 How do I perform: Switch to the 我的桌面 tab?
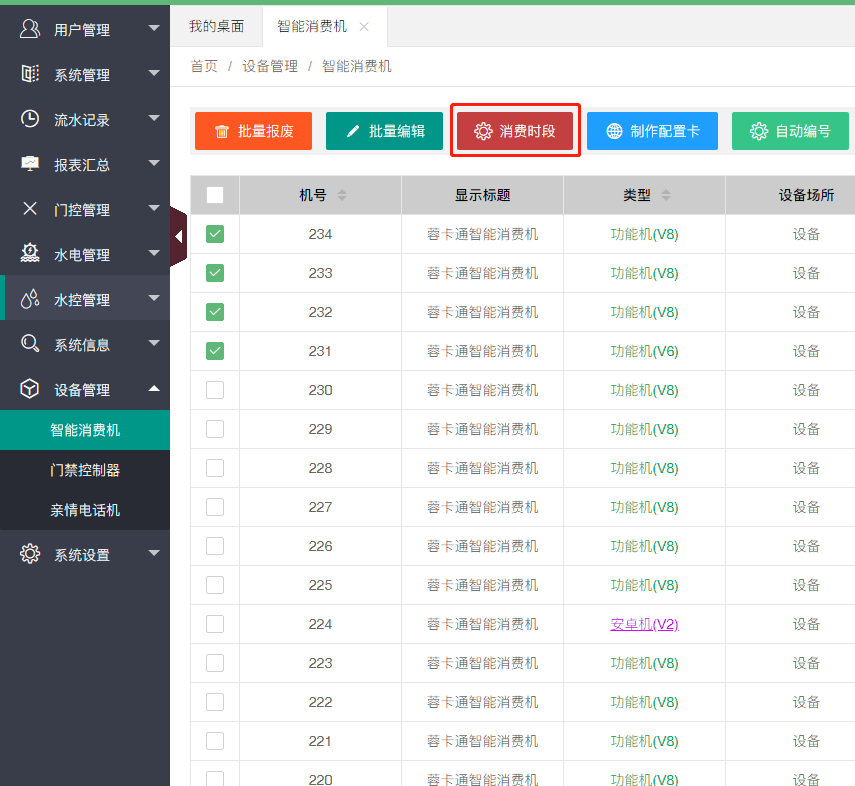216,27
